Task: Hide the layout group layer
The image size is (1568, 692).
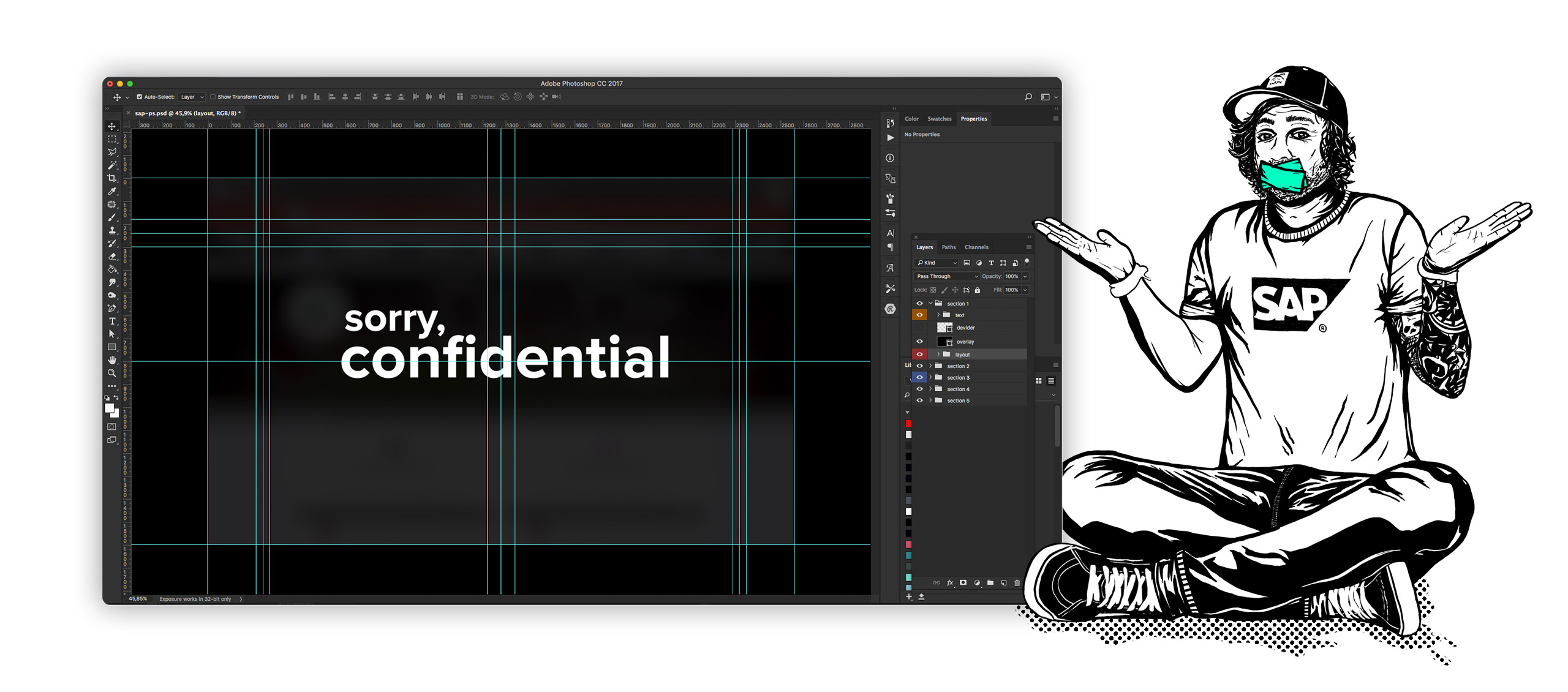Action: (919, 355)
